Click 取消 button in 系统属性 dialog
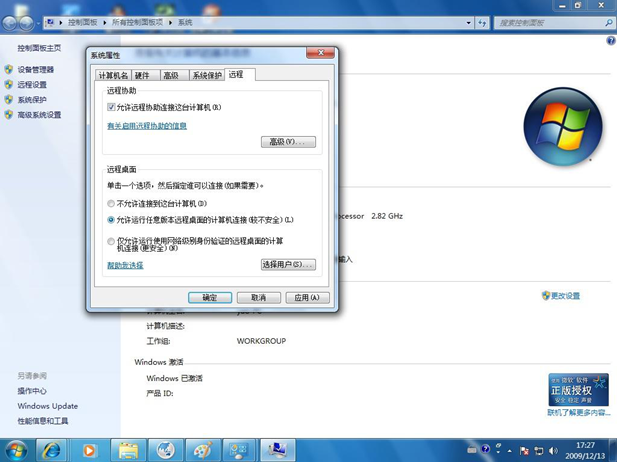The image size is (617, 462). [x=259, y=298]
